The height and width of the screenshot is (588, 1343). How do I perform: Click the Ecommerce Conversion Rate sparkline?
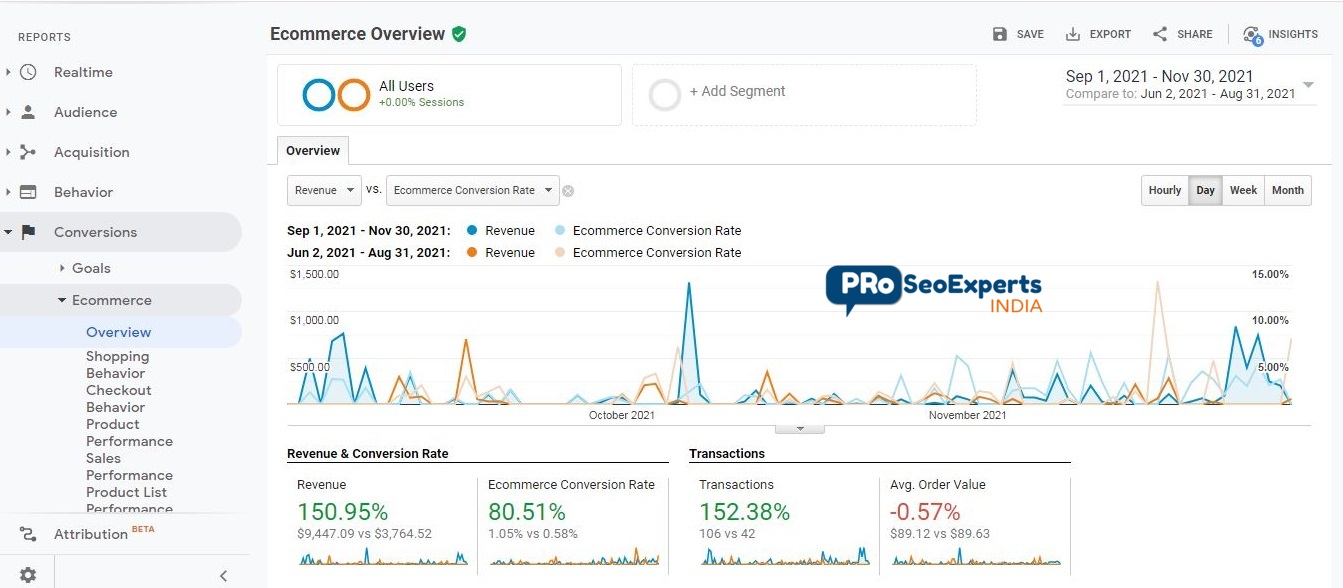574,557
